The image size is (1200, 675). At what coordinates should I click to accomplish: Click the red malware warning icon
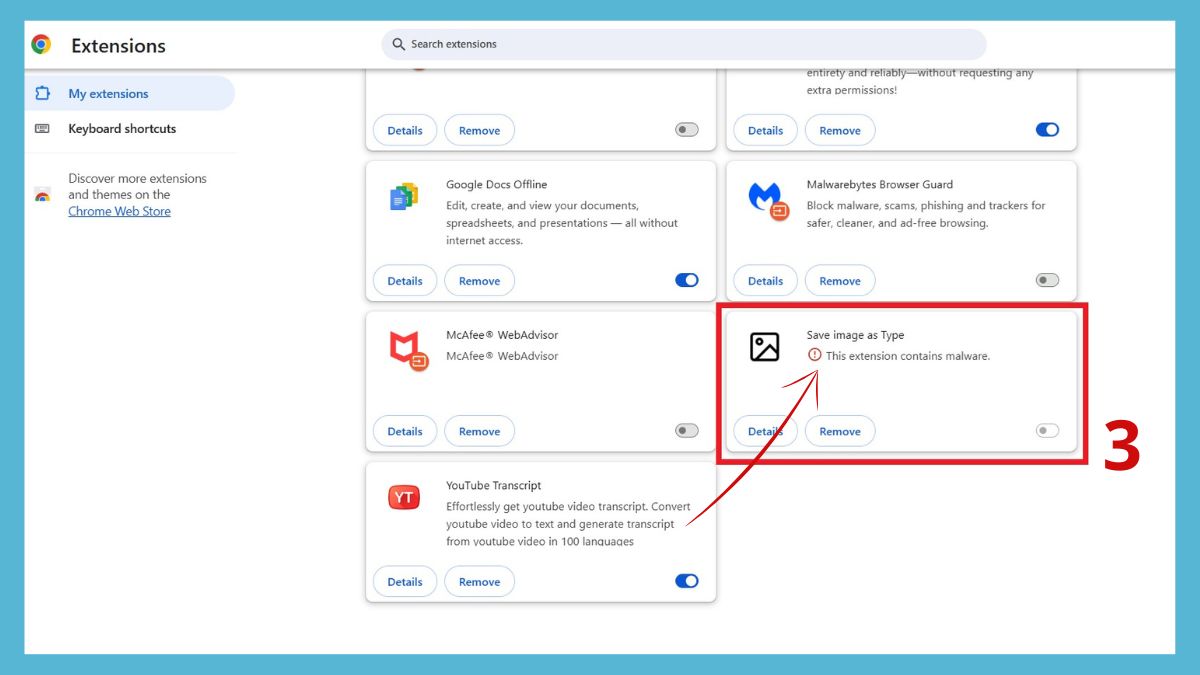click(814, 355)
